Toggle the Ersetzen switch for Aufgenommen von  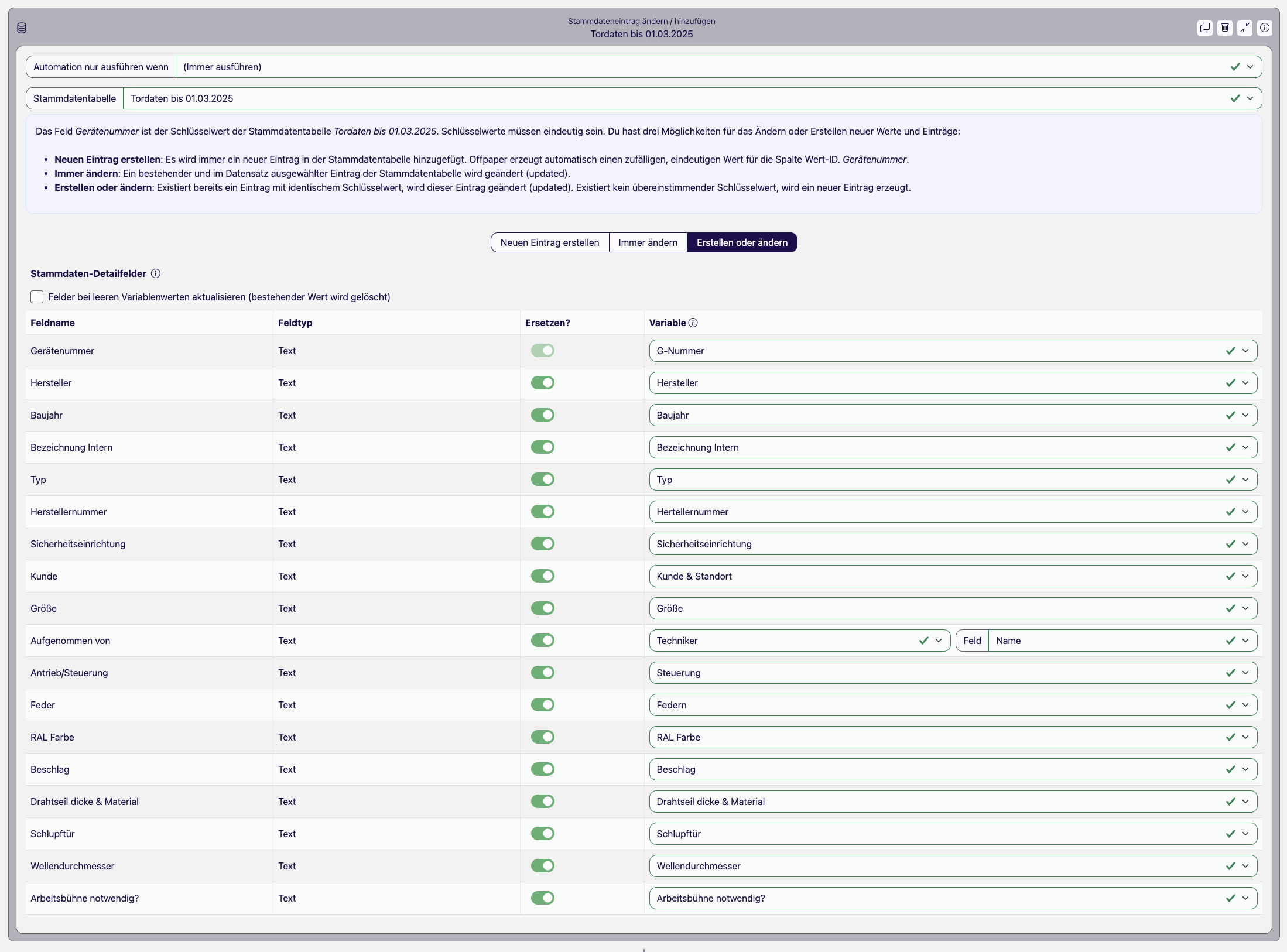tap(543, 640)
